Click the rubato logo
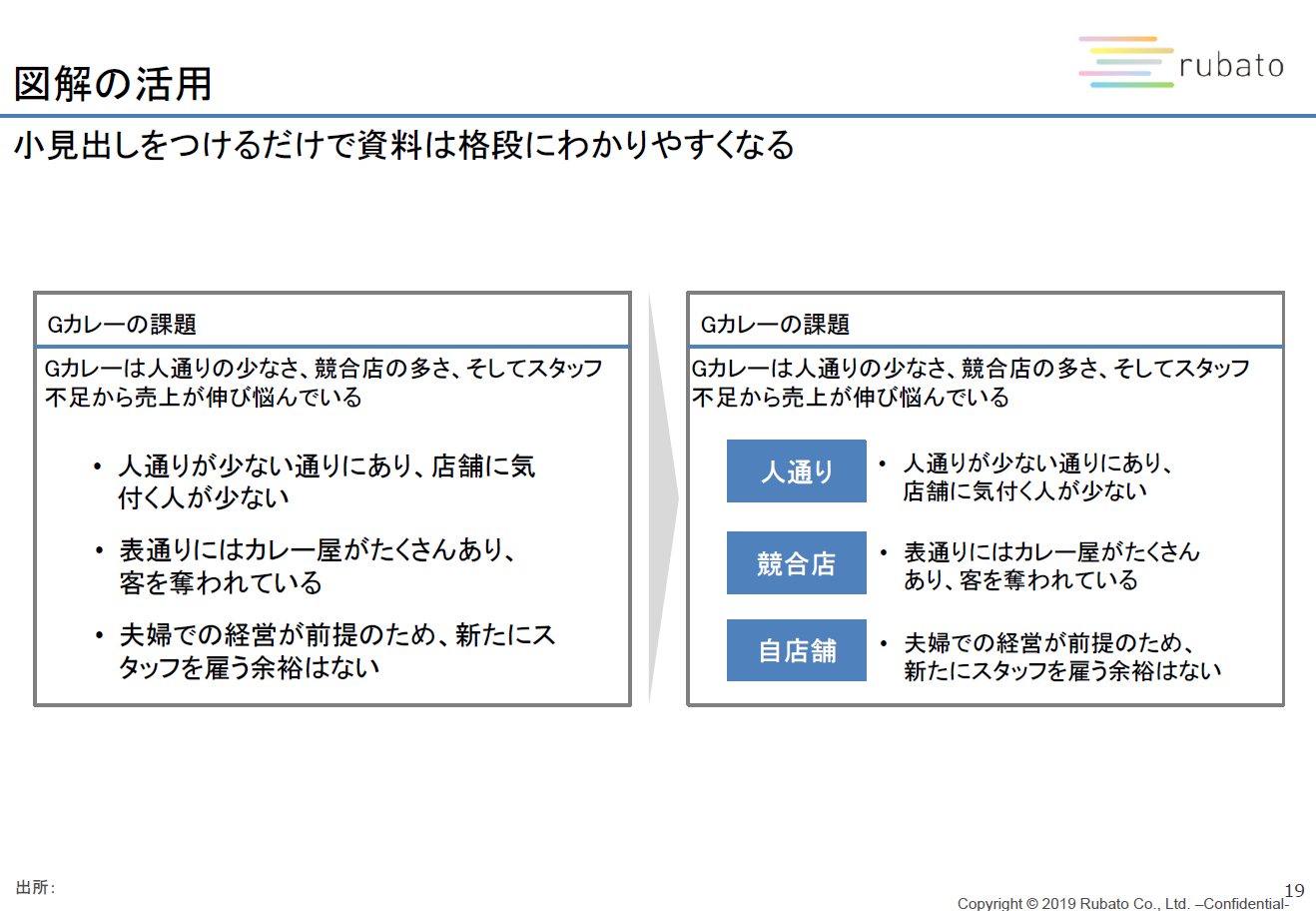Viewport: 1316px width, 911px height. [1181, 64]
